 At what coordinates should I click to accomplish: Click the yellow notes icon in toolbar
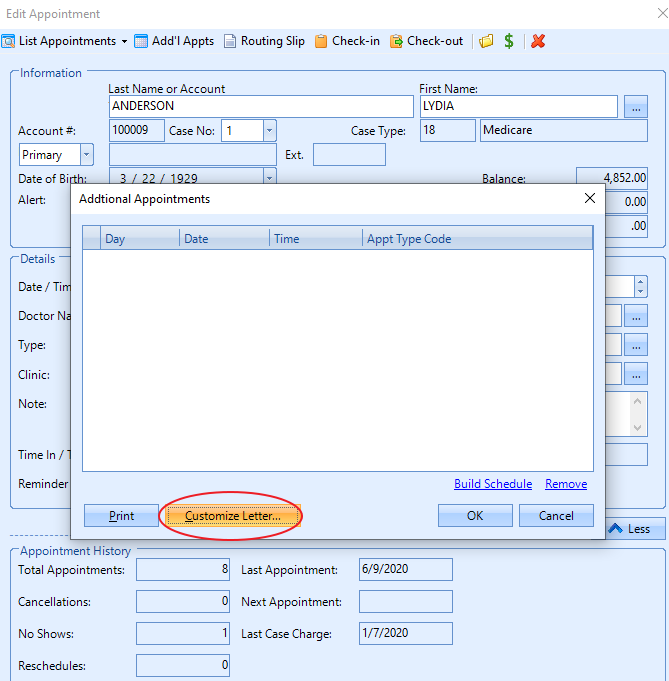[x=486, y=41]
